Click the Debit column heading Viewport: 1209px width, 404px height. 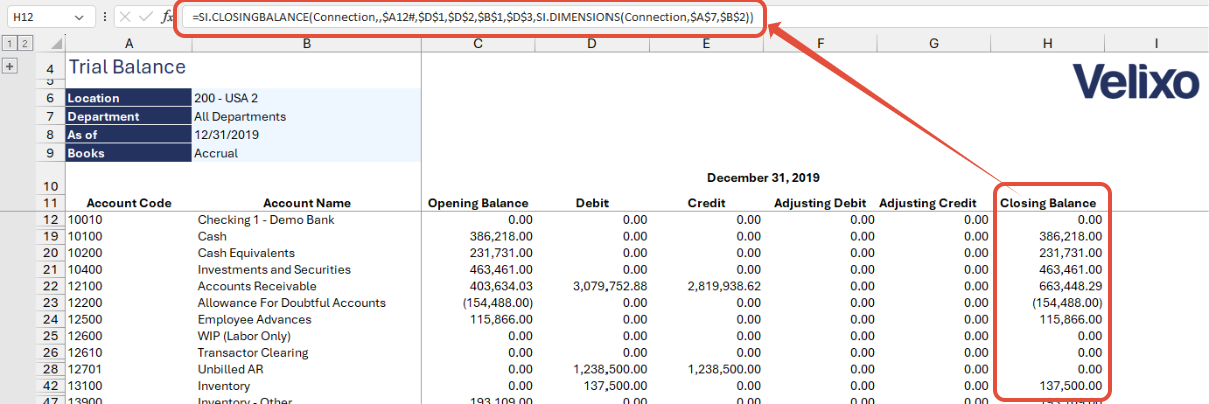[x=592, y=203]
